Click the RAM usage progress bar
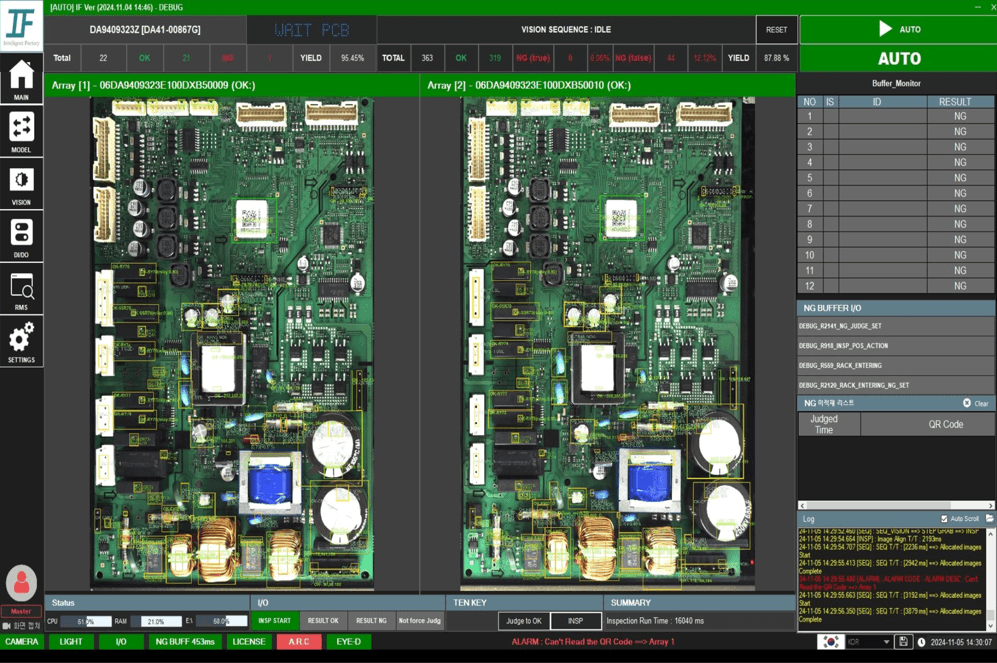The height and width of the screenshot is (663, 997). coord(156,621)
